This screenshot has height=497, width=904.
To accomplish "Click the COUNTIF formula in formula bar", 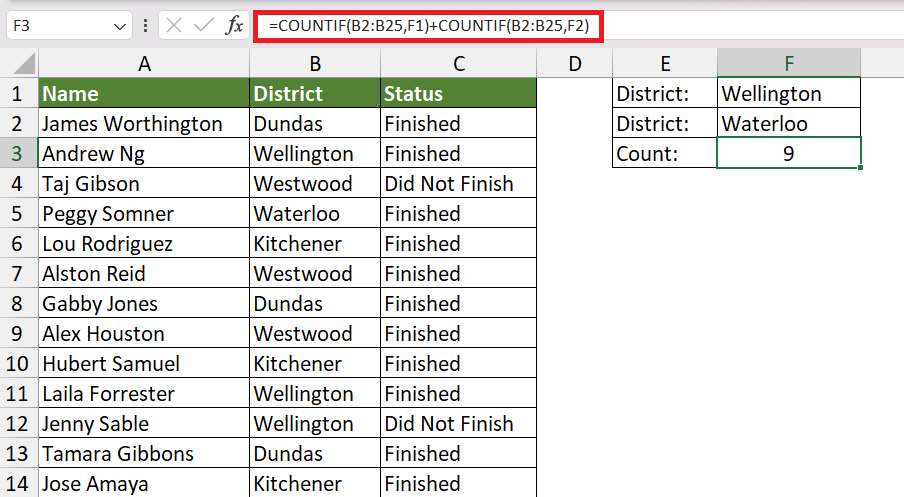I will click(428, 26).
